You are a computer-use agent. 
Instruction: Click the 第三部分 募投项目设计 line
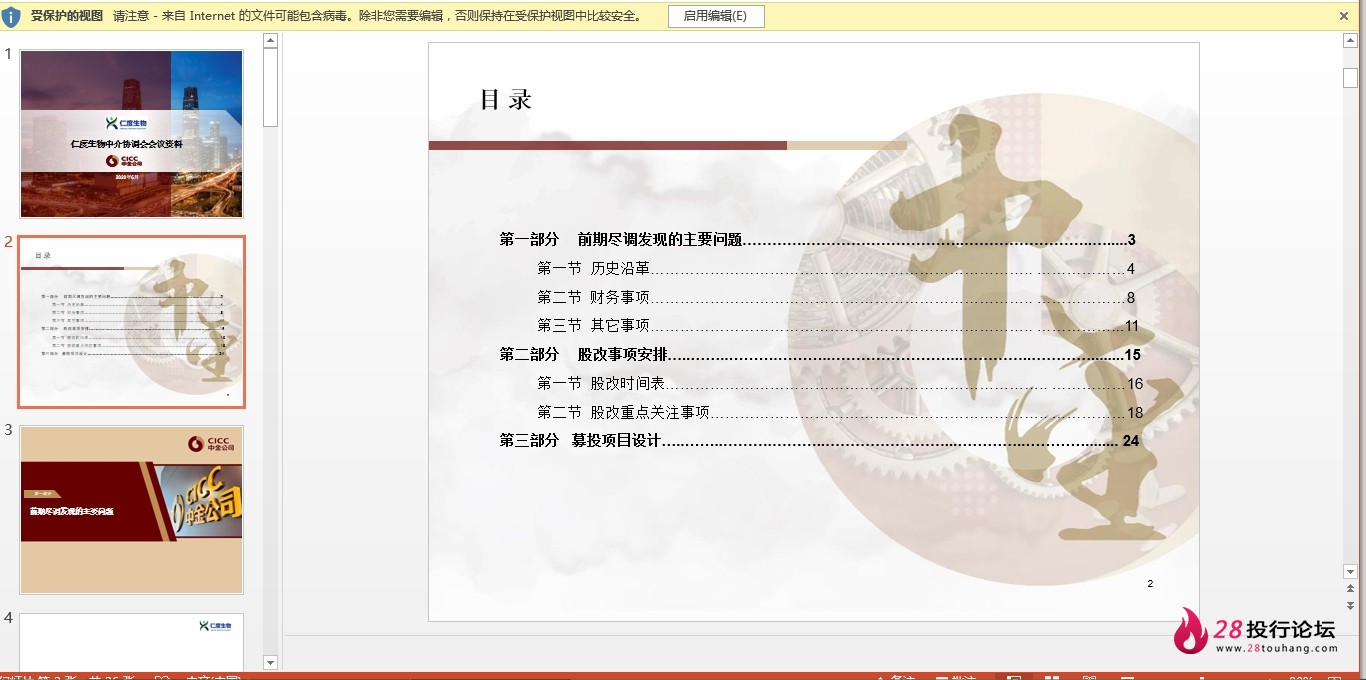pos(820,440)
